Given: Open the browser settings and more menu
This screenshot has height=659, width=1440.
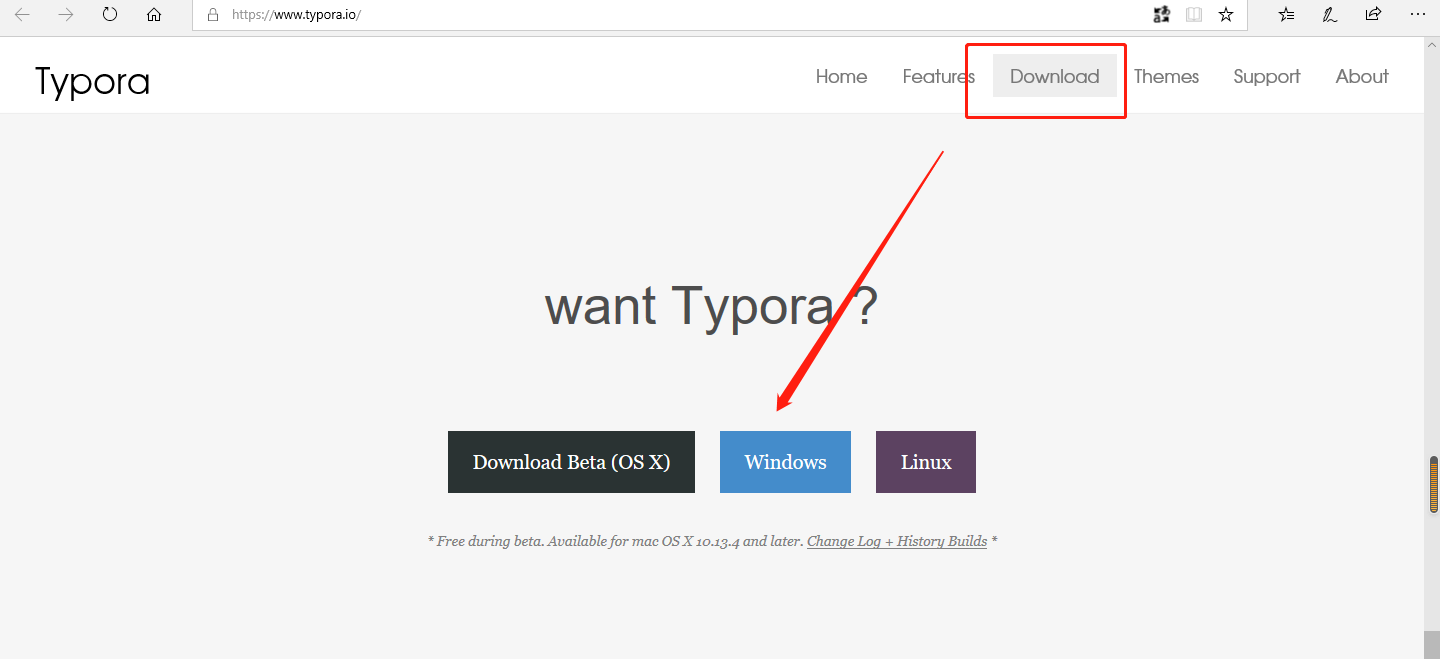Looking at the screenshot, I should click(1418, 15).
